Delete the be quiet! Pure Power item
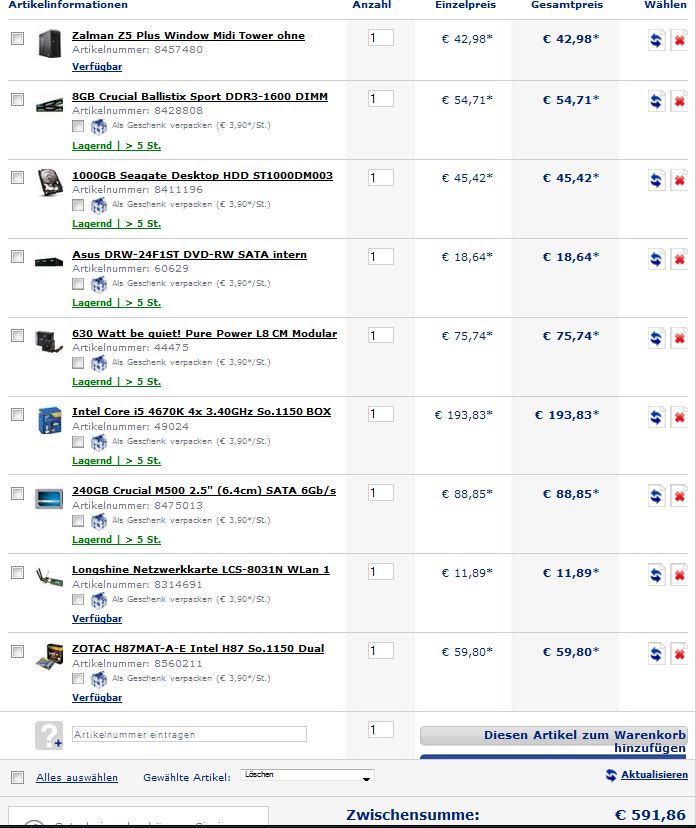 click(x=679, y=338)
